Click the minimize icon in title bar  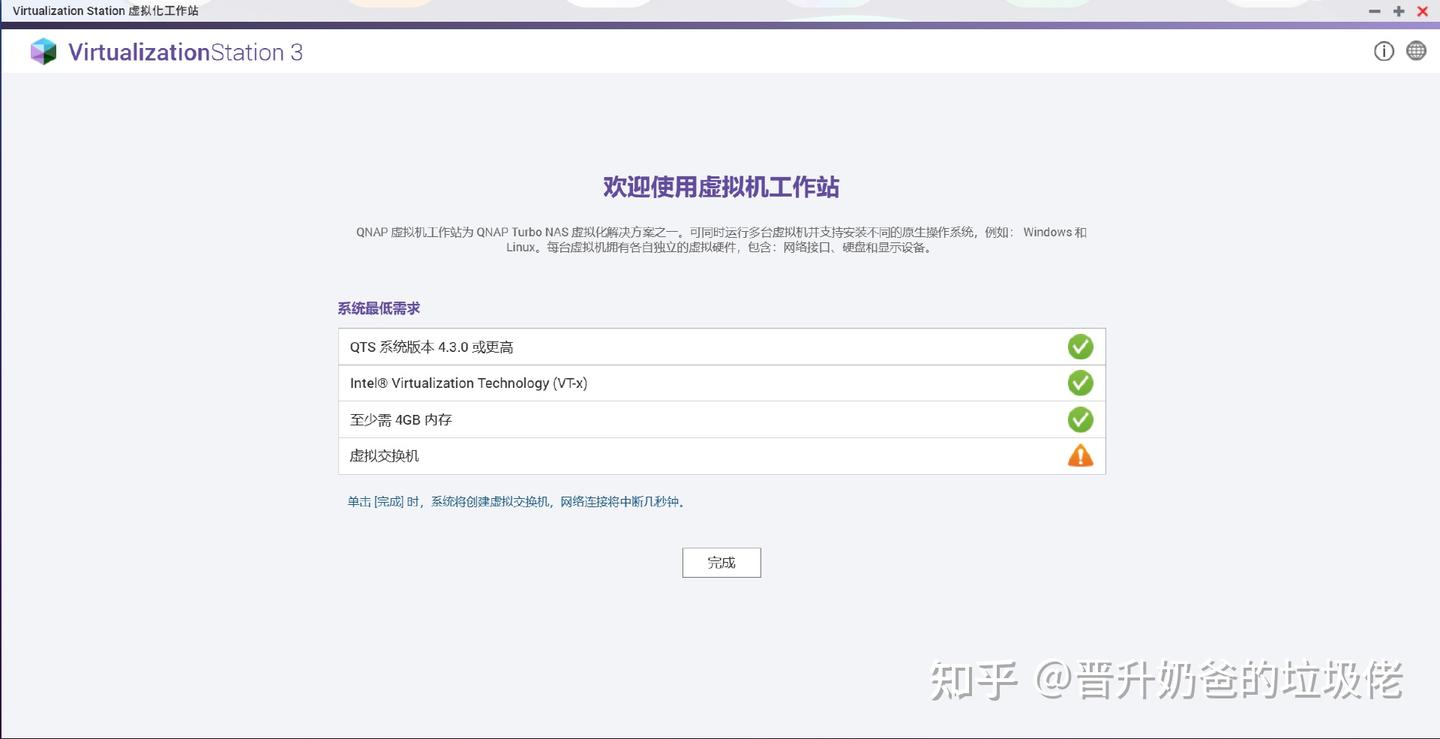tap(1374, 11)
